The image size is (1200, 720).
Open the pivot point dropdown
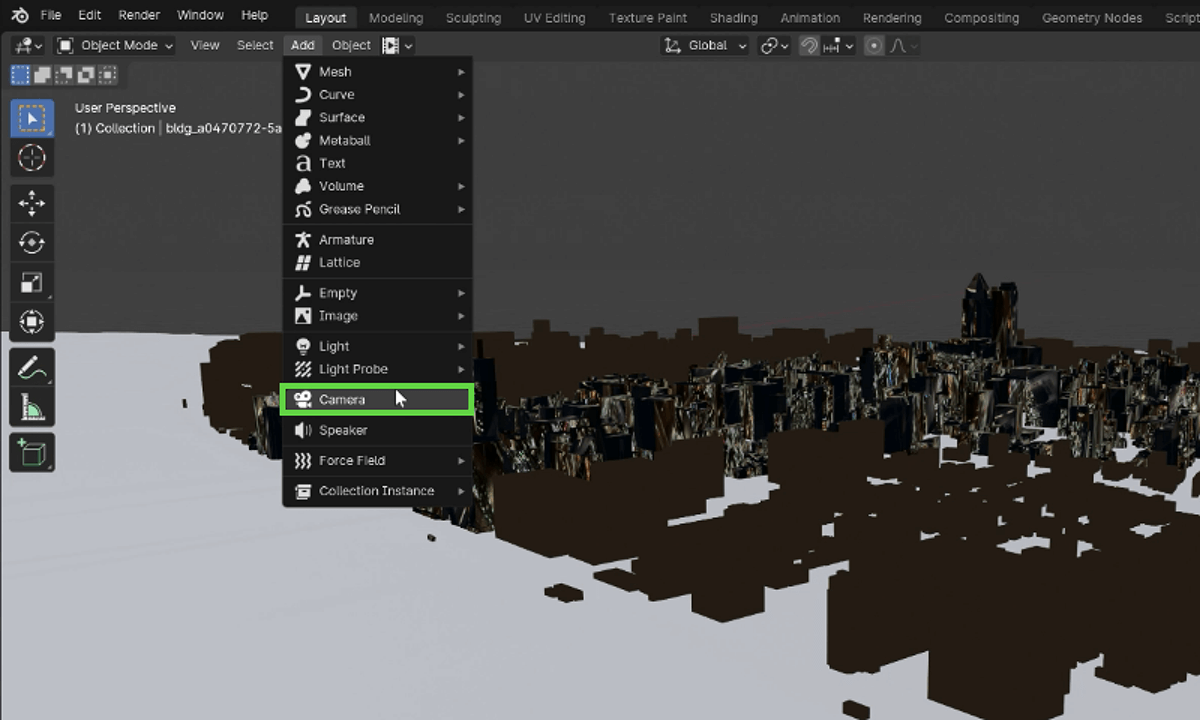tap(774, 46)
